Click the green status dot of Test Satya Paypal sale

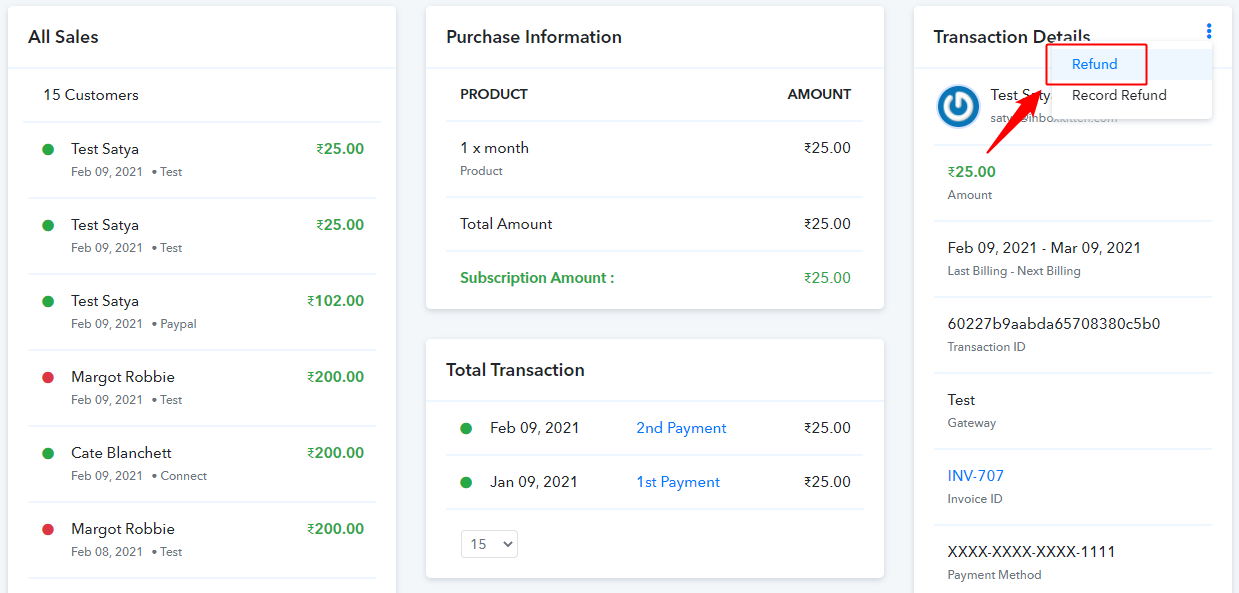(x=48, y=301)
